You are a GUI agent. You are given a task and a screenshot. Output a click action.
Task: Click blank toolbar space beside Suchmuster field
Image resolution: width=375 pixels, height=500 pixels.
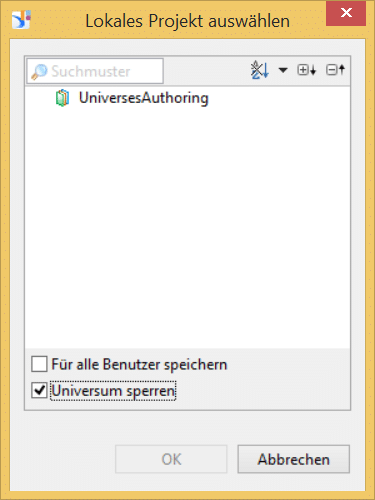(x=206, y=71)
